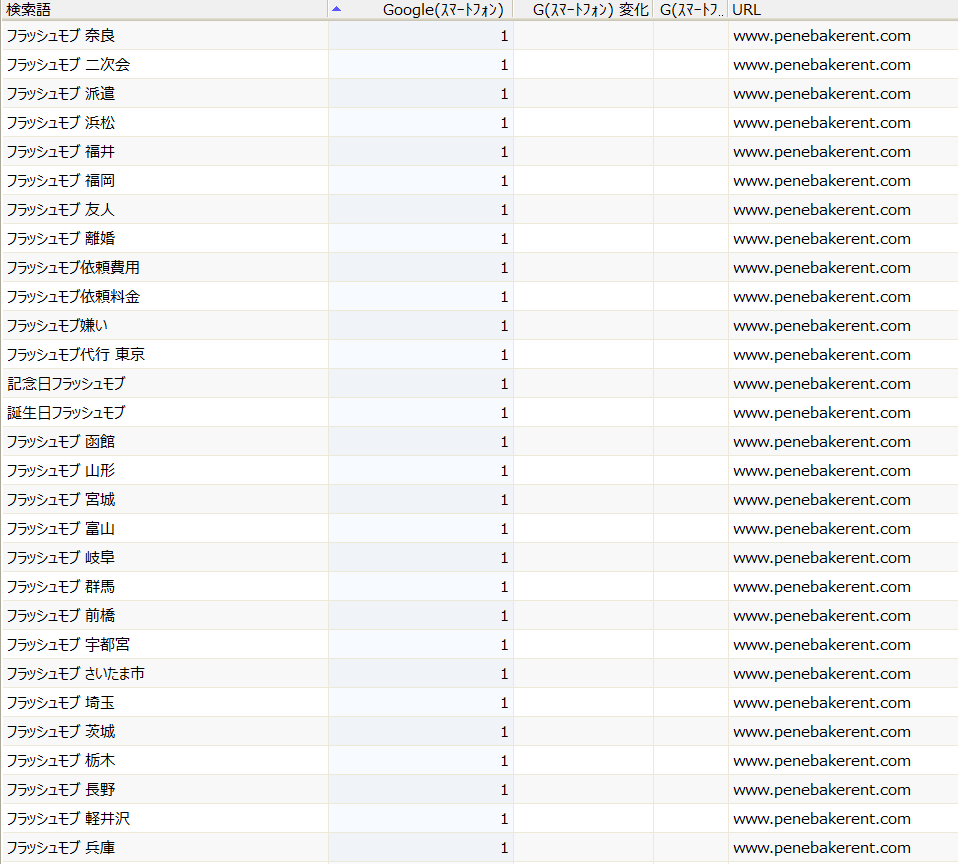Select the truncated G(スマートフォ… column header
958x864 pixels.
(690, 9)
